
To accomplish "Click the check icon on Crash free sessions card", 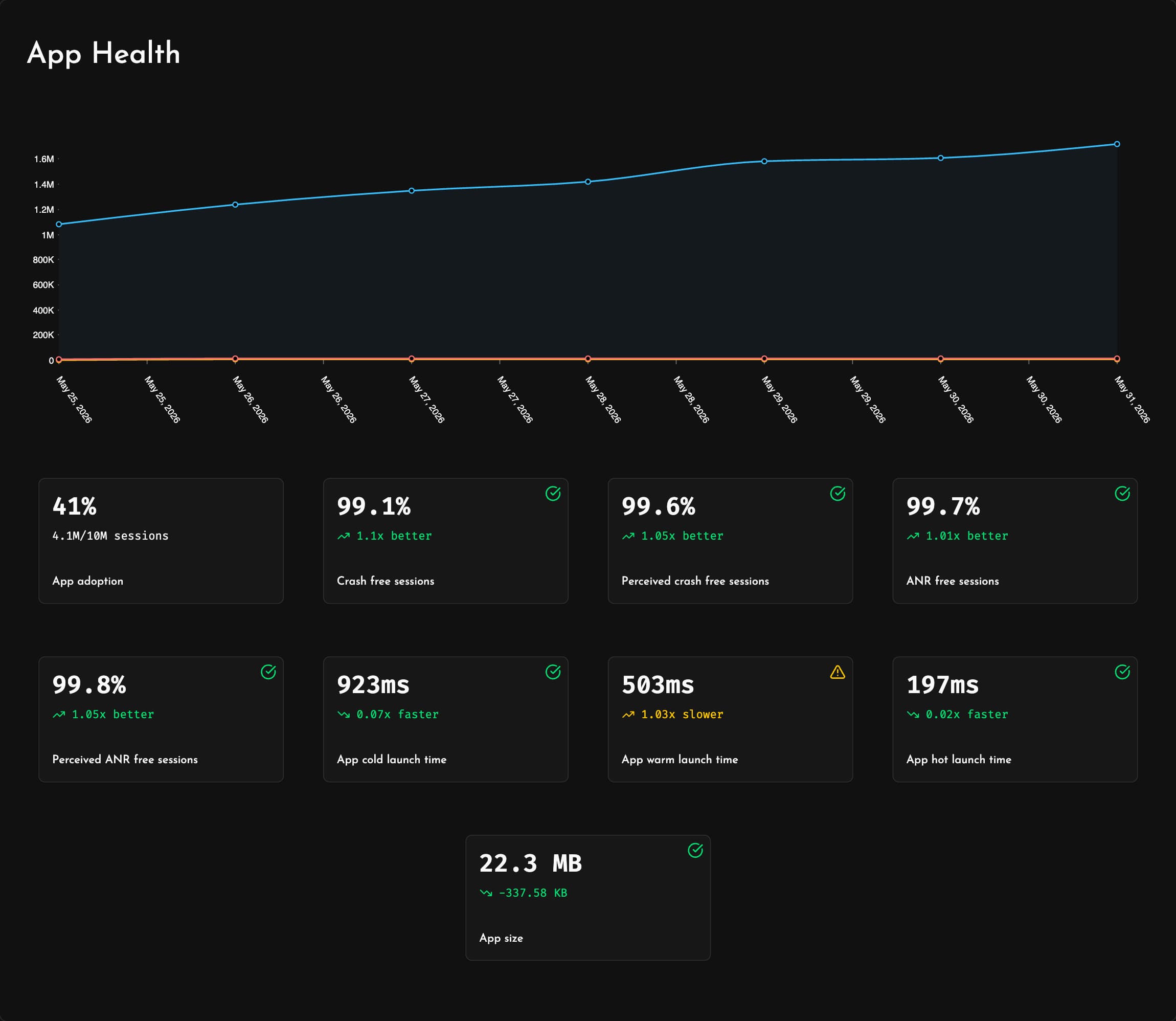I will click(553, 494).
